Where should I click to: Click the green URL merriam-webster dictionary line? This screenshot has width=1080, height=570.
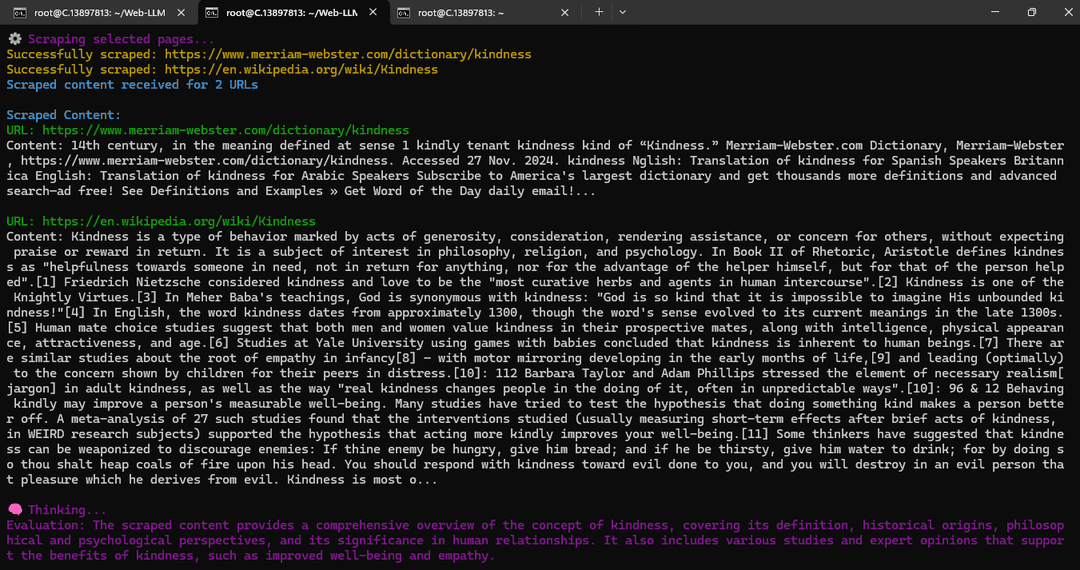[x=207, y=130]
